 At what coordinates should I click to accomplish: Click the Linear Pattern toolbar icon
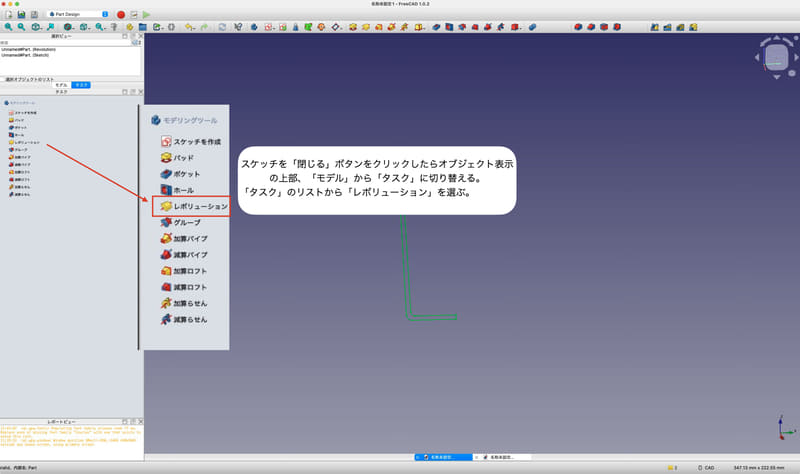click(x=667, y=27)
